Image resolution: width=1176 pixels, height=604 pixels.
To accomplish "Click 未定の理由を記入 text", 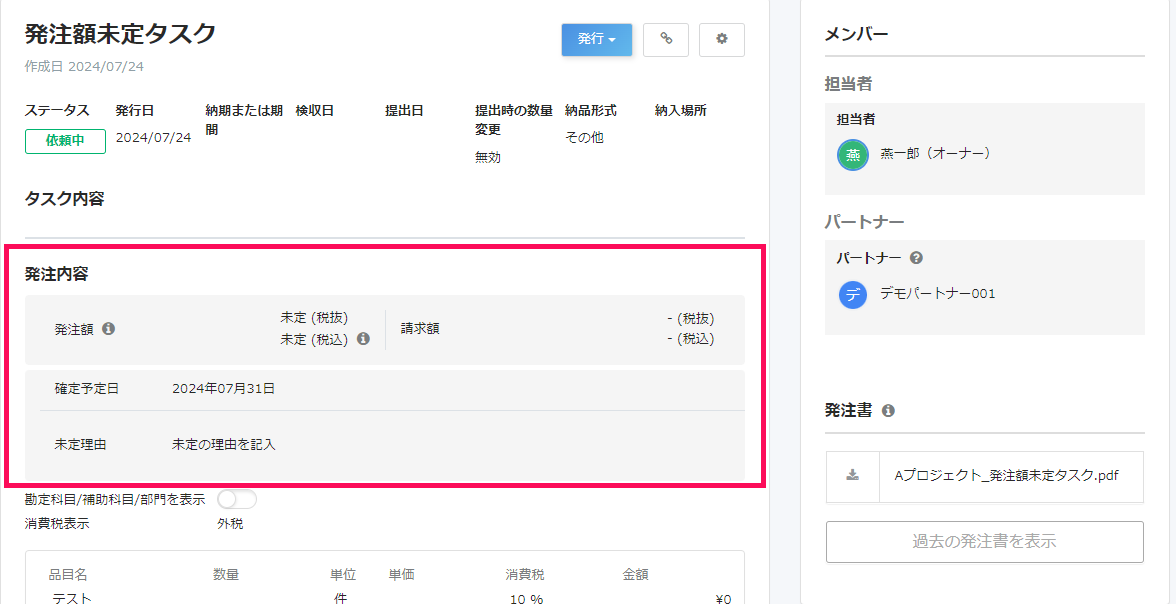I will [224, 444].
